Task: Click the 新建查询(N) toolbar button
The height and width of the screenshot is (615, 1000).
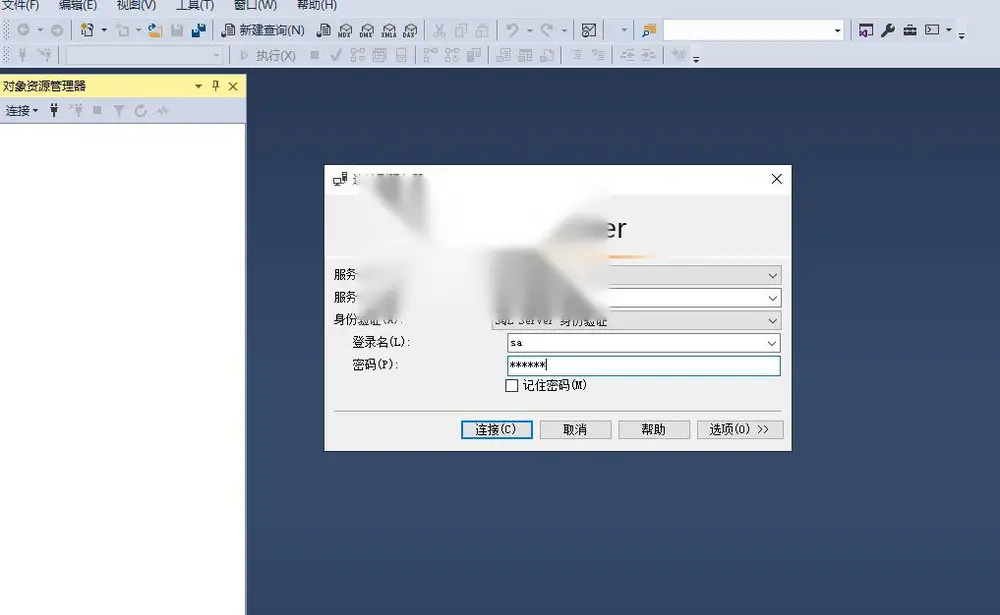Action: (x=263, y=30)
